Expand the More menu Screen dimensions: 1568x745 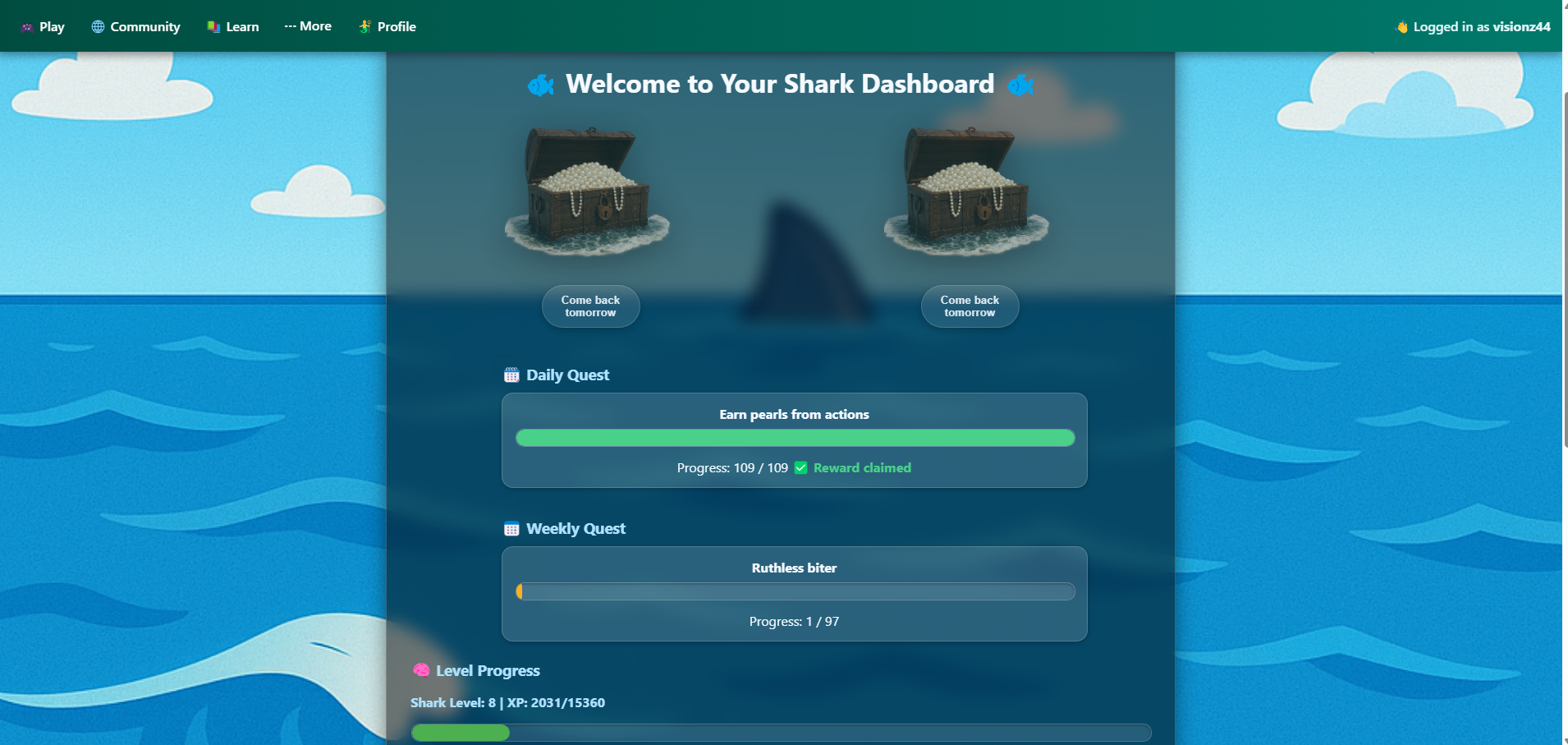pyautogui.click(x=308, y=26)
